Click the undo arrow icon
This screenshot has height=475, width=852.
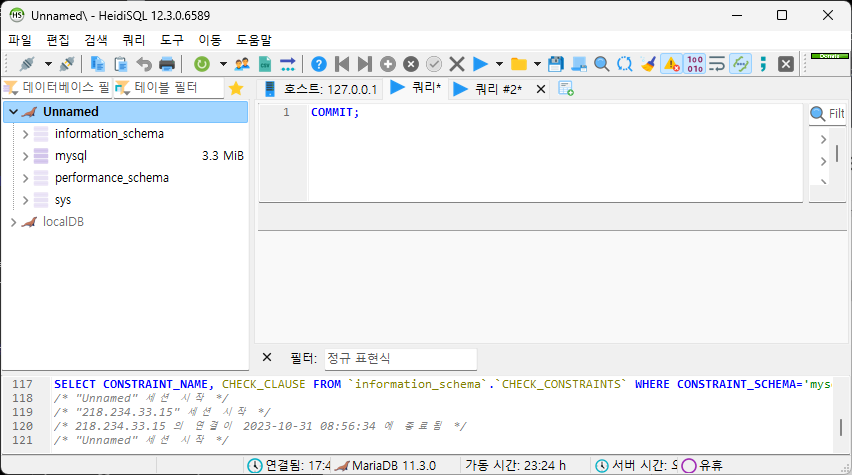coord(144,64)
